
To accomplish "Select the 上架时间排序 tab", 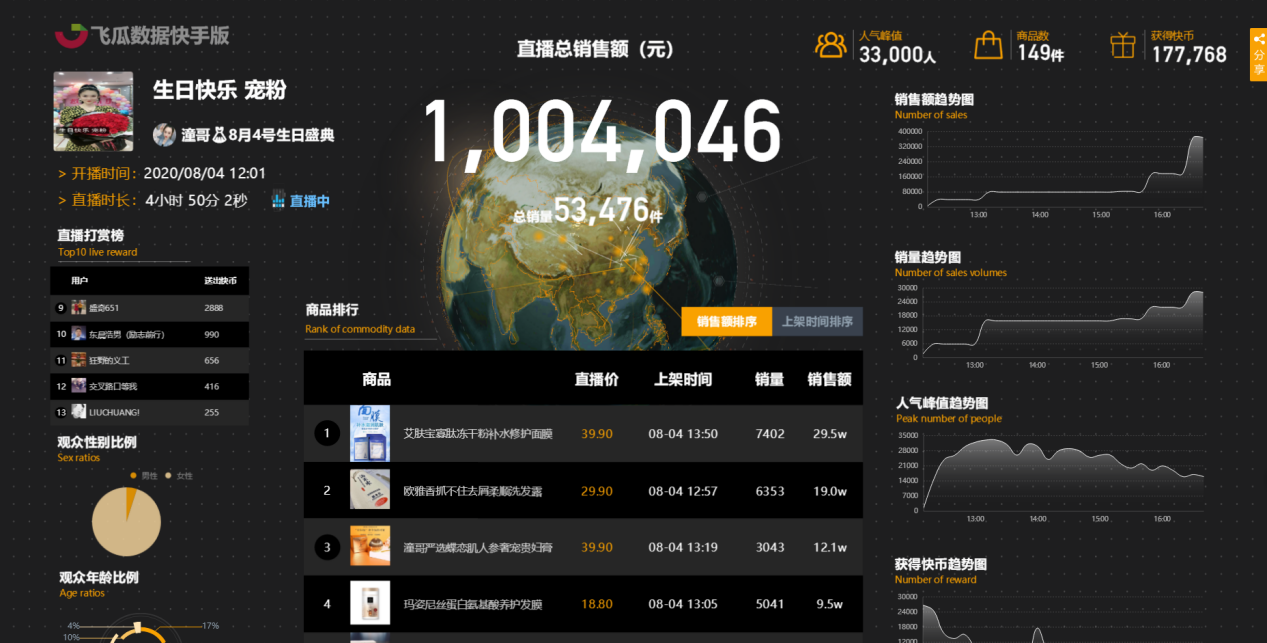I will tap(817, 321).
